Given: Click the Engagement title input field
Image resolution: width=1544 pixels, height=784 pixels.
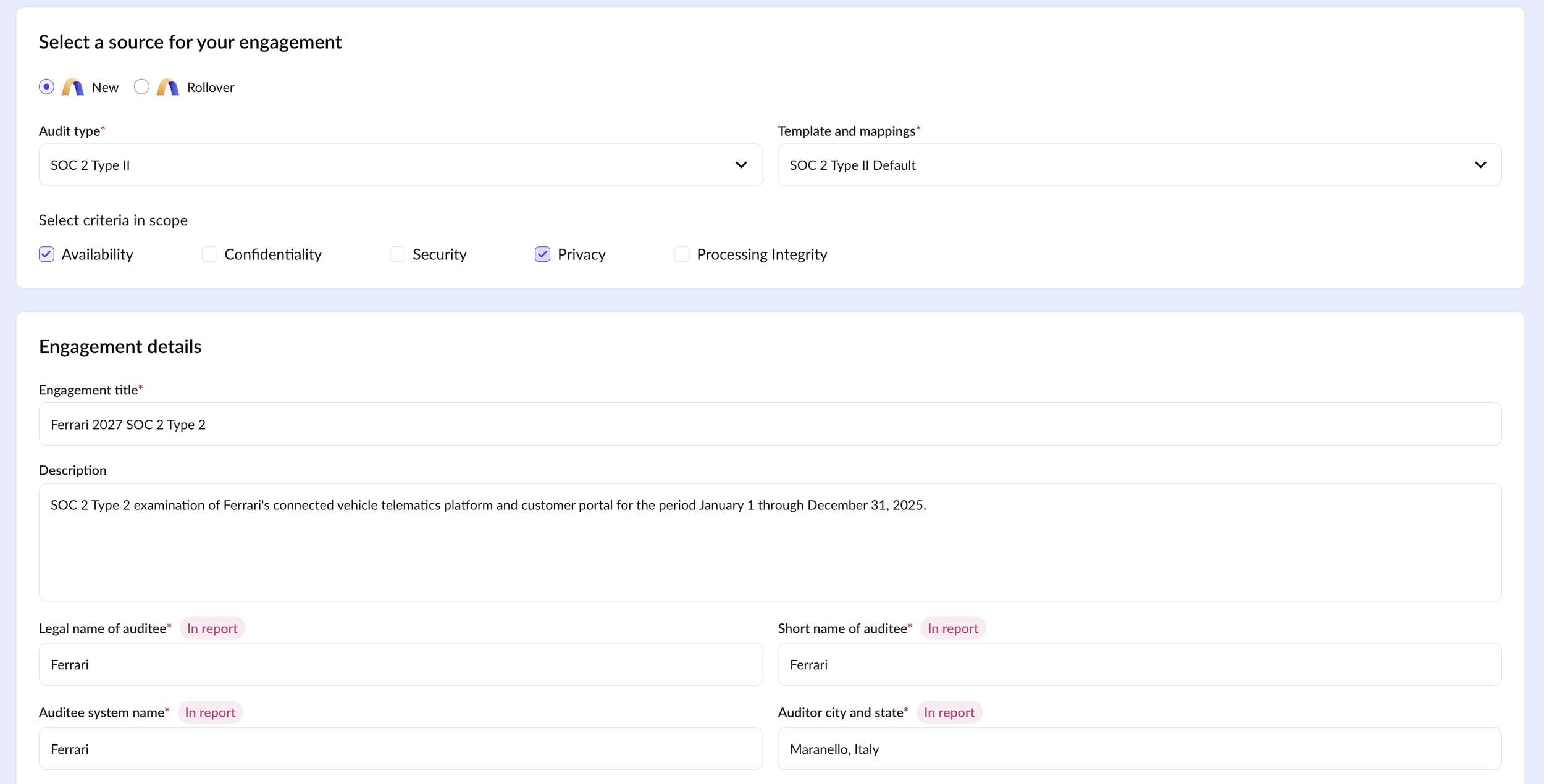Looking at the screenshot, I should 770,424.
